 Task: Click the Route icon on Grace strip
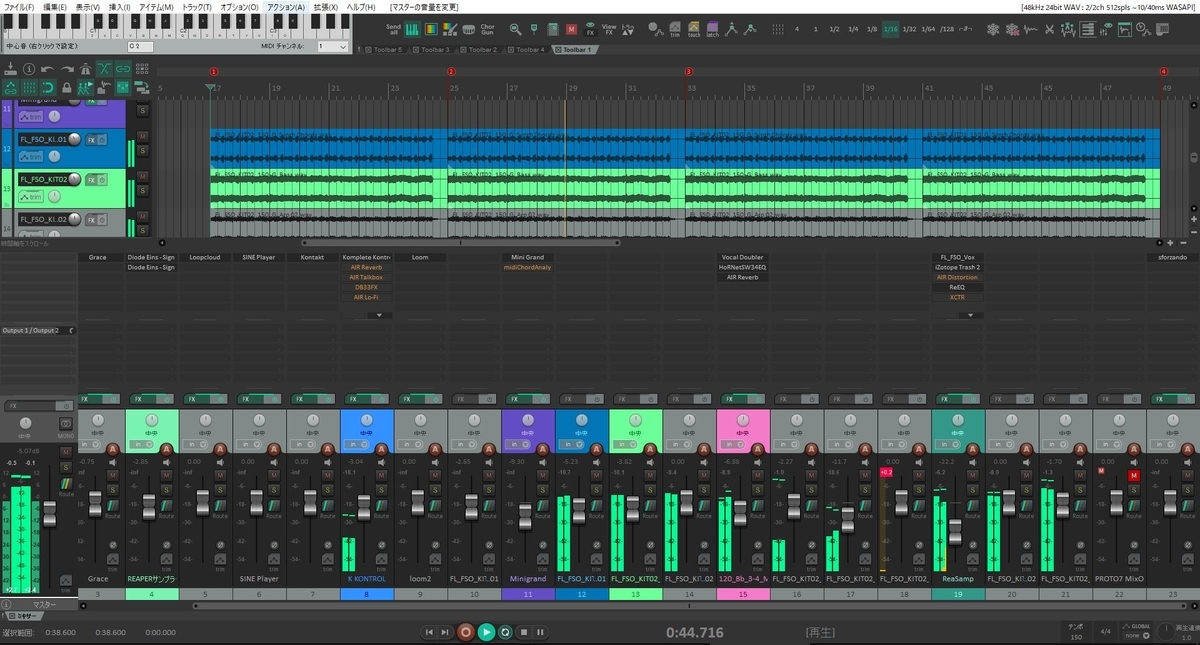[113, 506]
